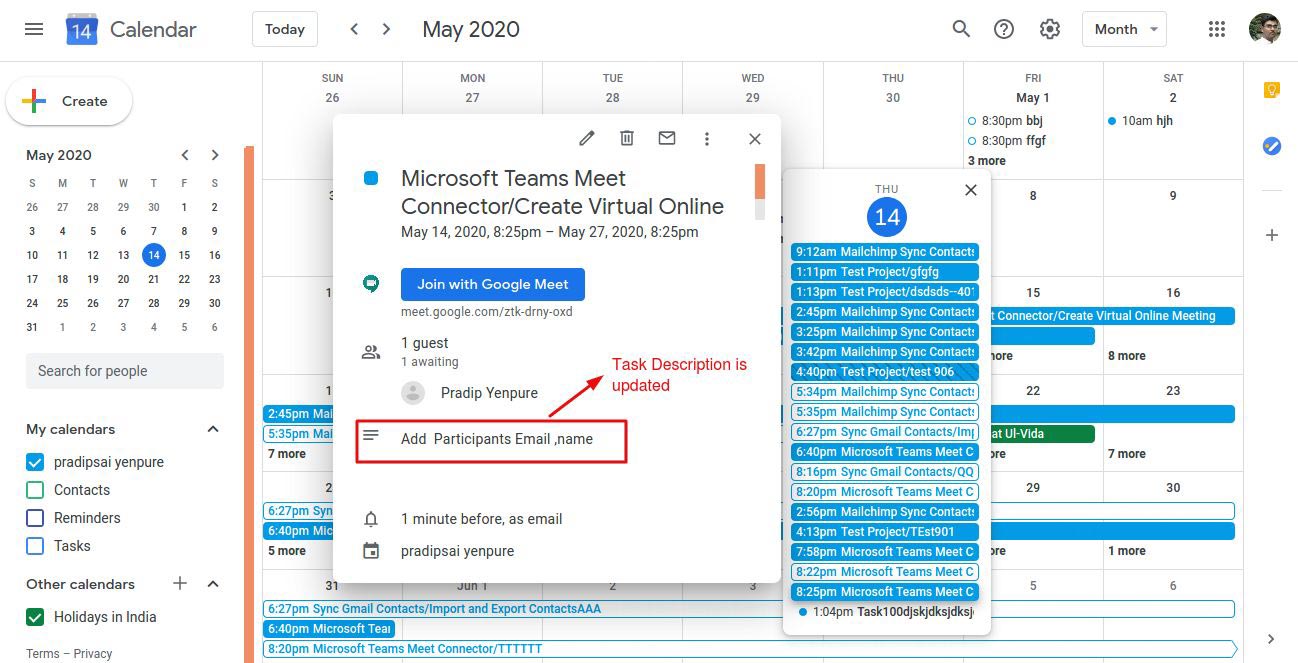Open 4:13pm Test Project/TEst901 event
Viewport: 1298px width, 663px height.
click(885, 532)
